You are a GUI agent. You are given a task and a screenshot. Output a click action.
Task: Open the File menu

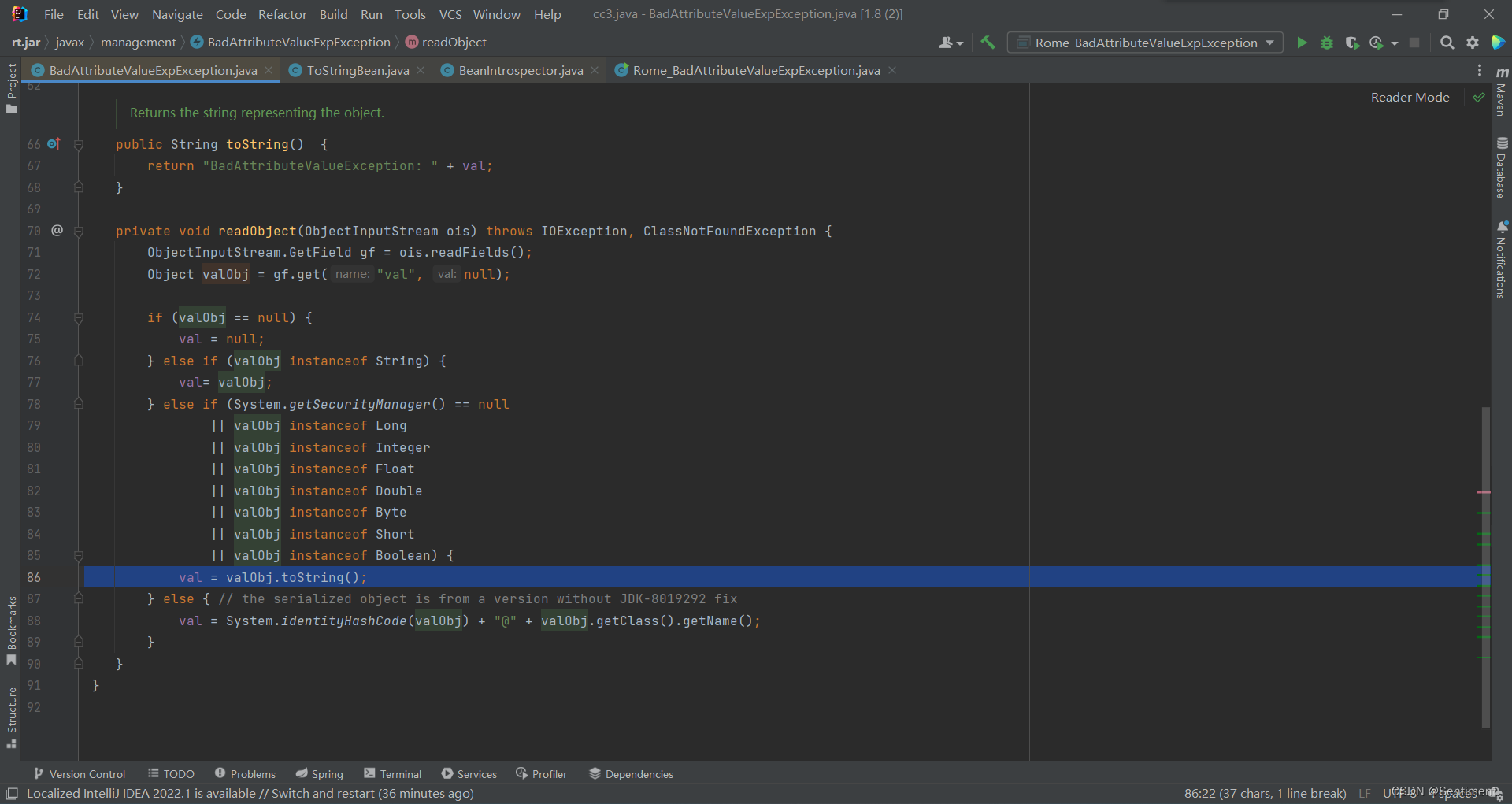pos(54,14)
